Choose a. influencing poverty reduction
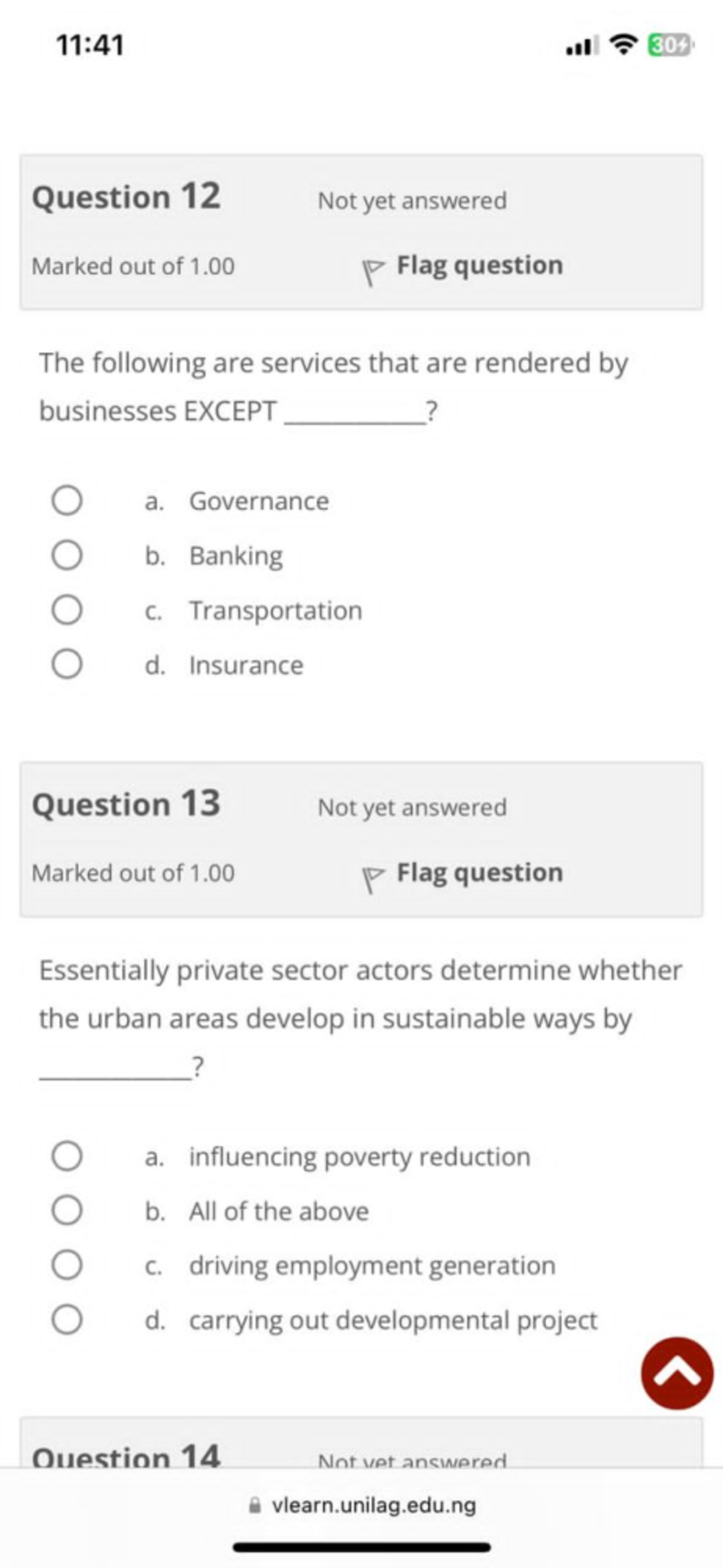 pyautogui.click(x=68, y=1157)
